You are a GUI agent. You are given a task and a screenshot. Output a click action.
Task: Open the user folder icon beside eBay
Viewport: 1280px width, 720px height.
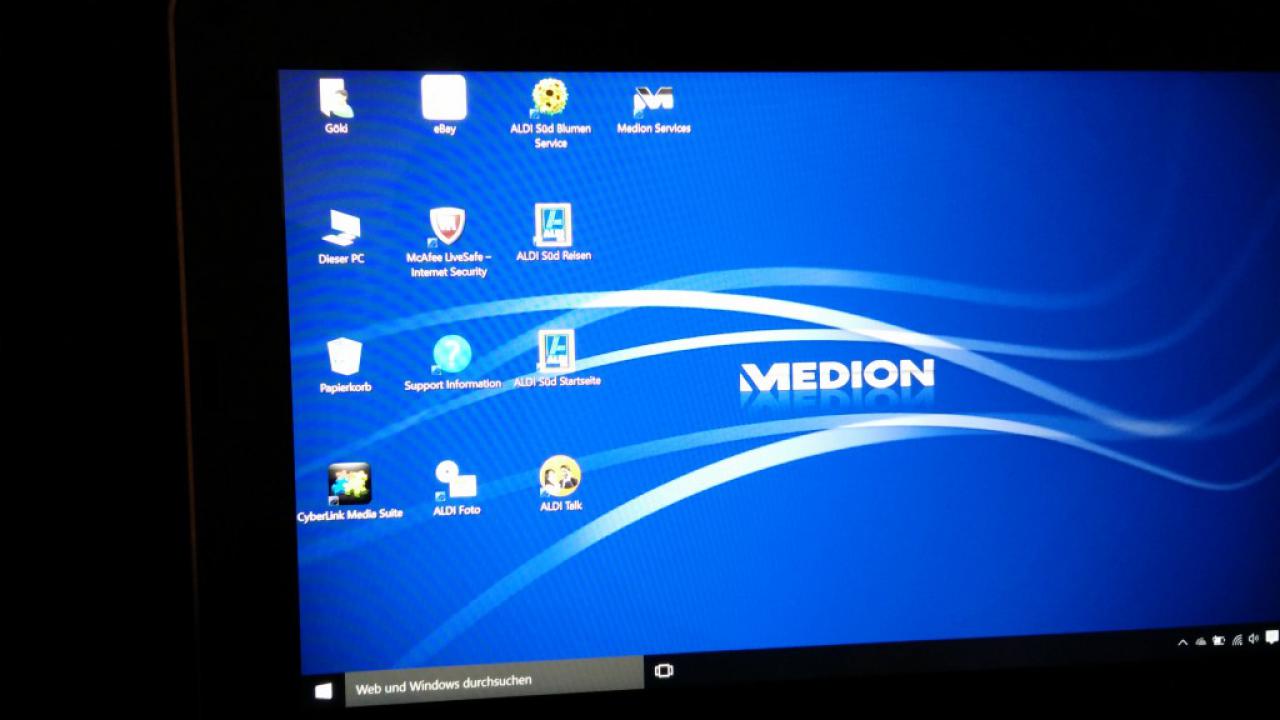(x=336, y=106)
